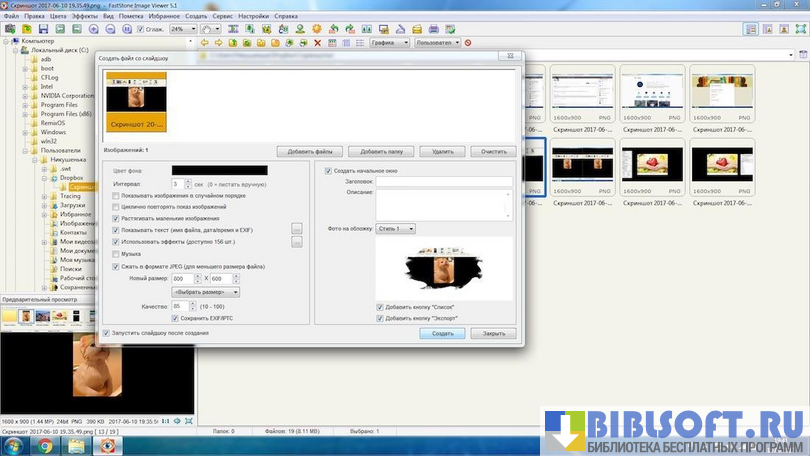Open the Выбрать размер dropdown
The width and height of the screenshot is (810, 456).
point(206,292)
